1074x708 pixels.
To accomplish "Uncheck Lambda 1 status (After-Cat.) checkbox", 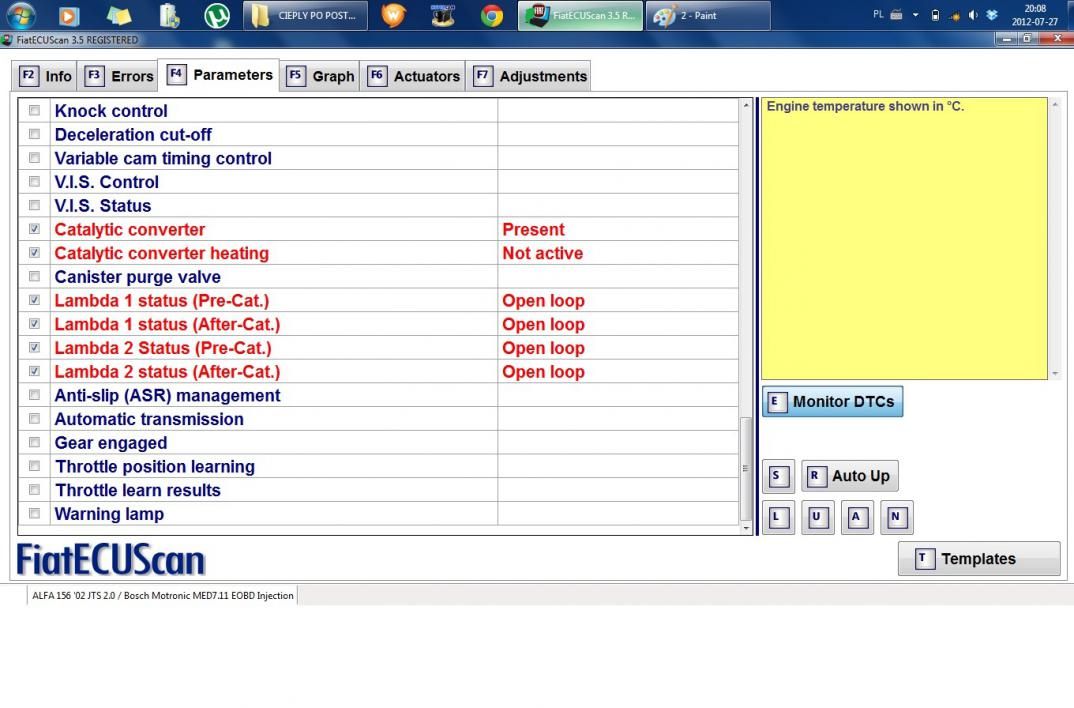I will pos(34,324).
